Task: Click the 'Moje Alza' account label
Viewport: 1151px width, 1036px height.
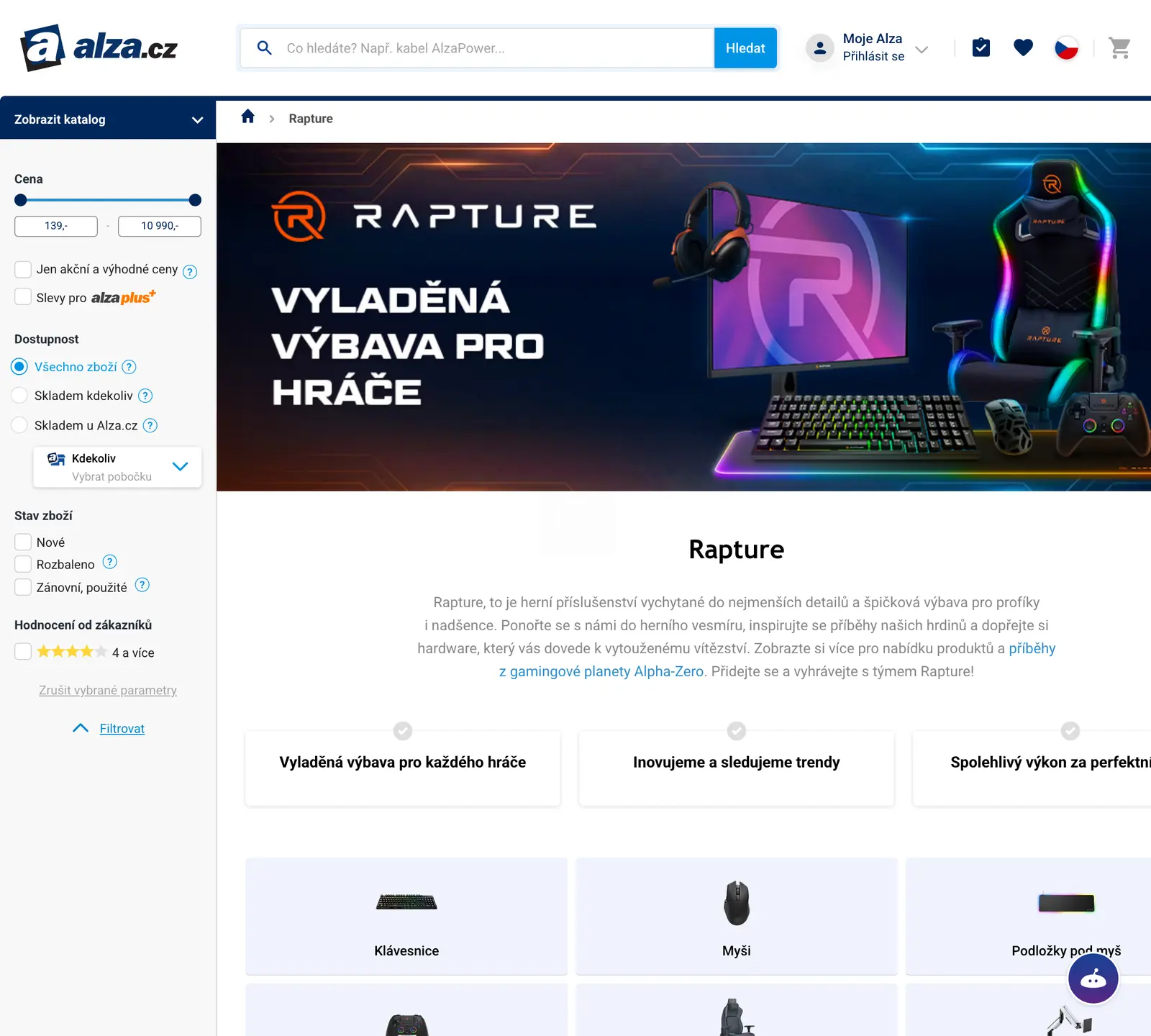Action: point(873,38)
